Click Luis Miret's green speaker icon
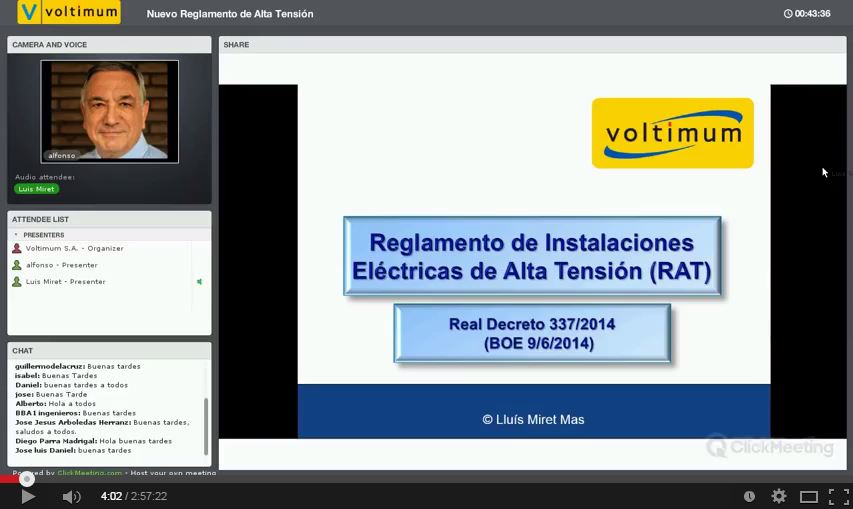The image size is (853, 509). coord(199,282)
